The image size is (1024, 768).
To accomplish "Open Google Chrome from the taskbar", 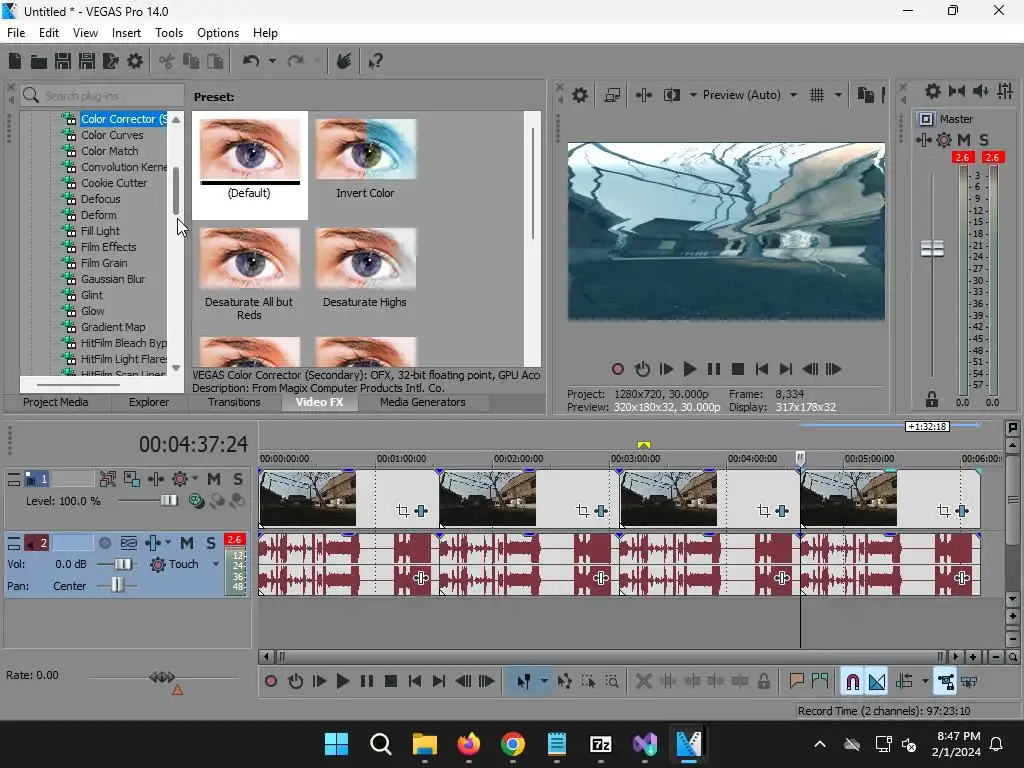I will 513,744.
